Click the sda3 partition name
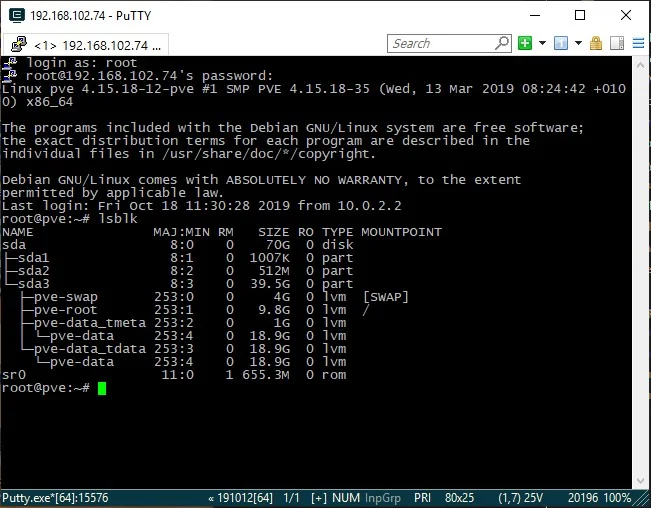 point(34,283)
